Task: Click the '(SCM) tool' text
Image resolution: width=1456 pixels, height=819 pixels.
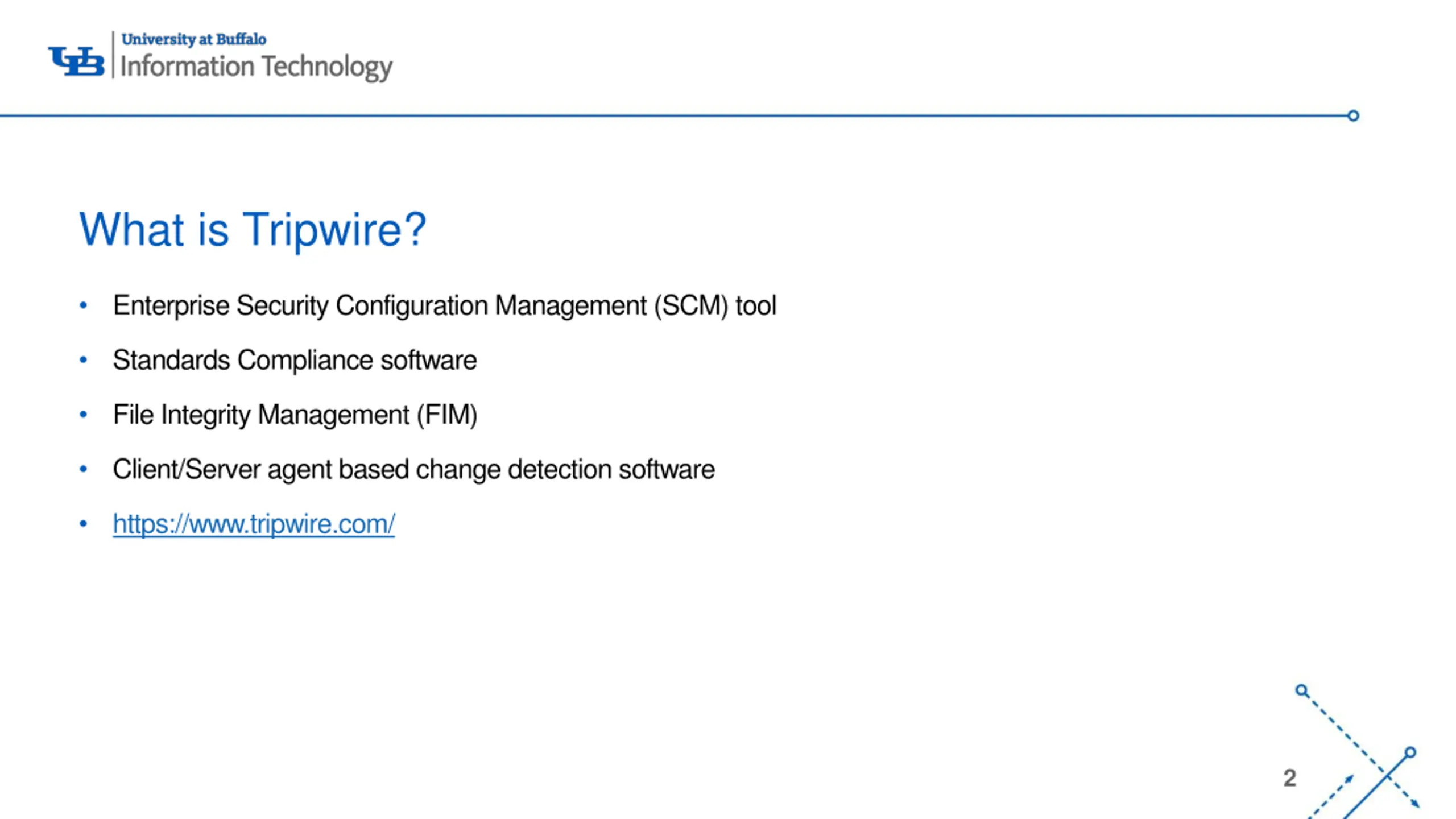Action: pos(715,306)
